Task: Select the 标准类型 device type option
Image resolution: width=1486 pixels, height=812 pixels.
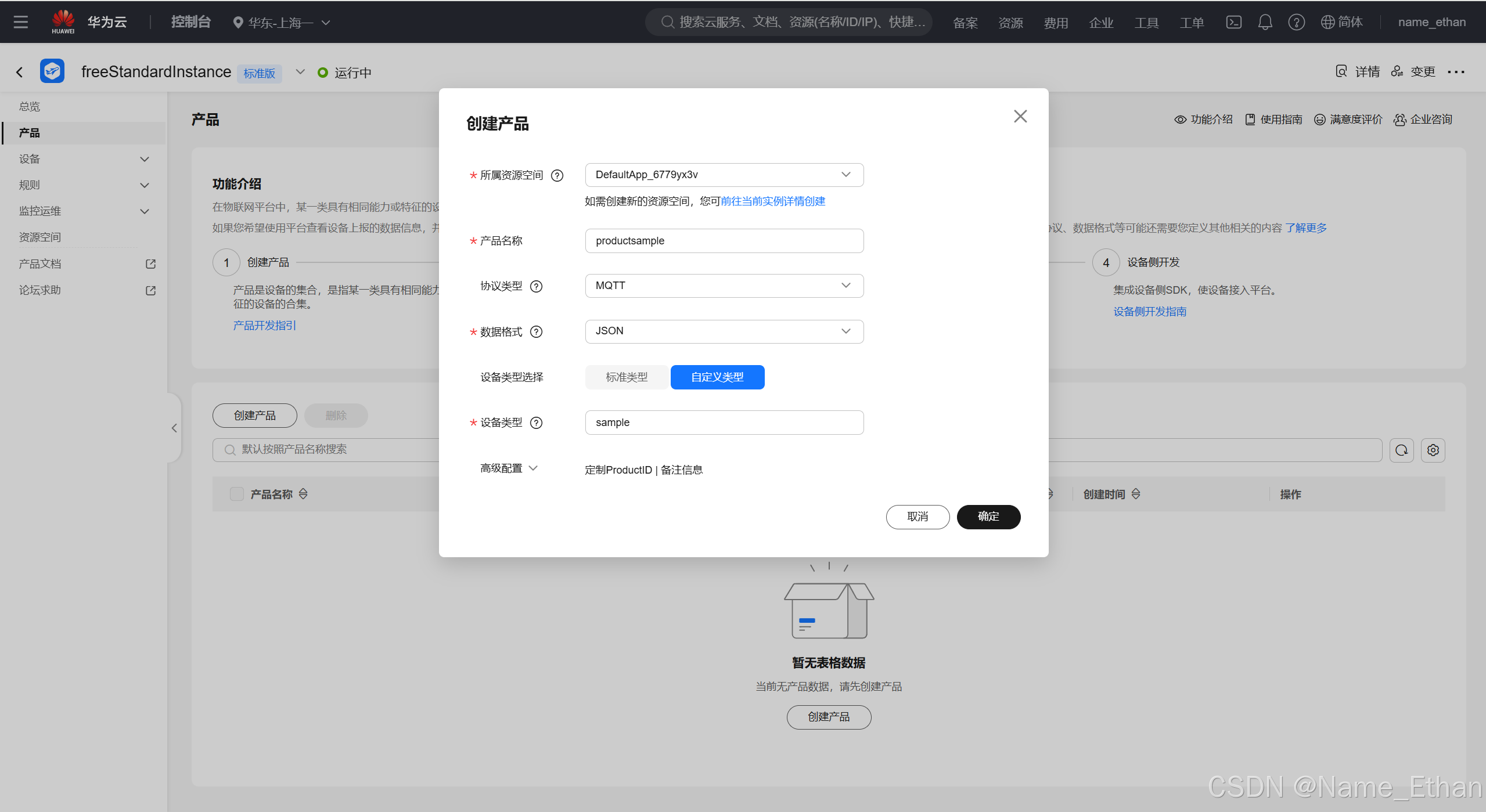Action: coord(626,377)
